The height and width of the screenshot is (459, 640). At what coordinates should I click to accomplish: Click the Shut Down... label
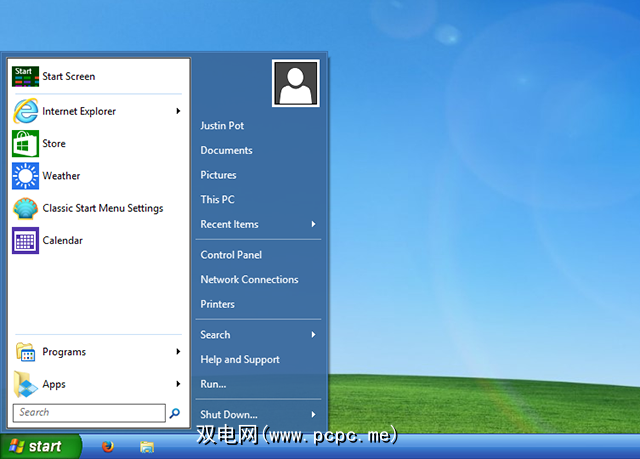point(229,415)
